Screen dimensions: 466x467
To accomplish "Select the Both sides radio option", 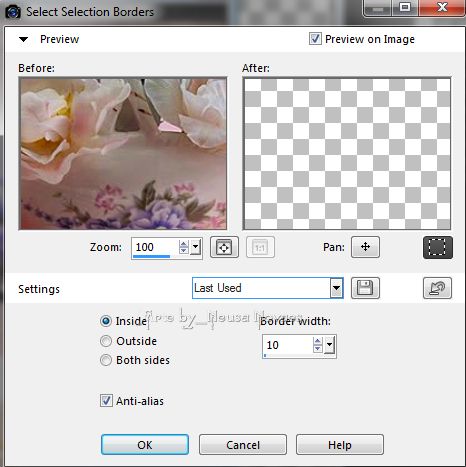I will coord(106,360).
